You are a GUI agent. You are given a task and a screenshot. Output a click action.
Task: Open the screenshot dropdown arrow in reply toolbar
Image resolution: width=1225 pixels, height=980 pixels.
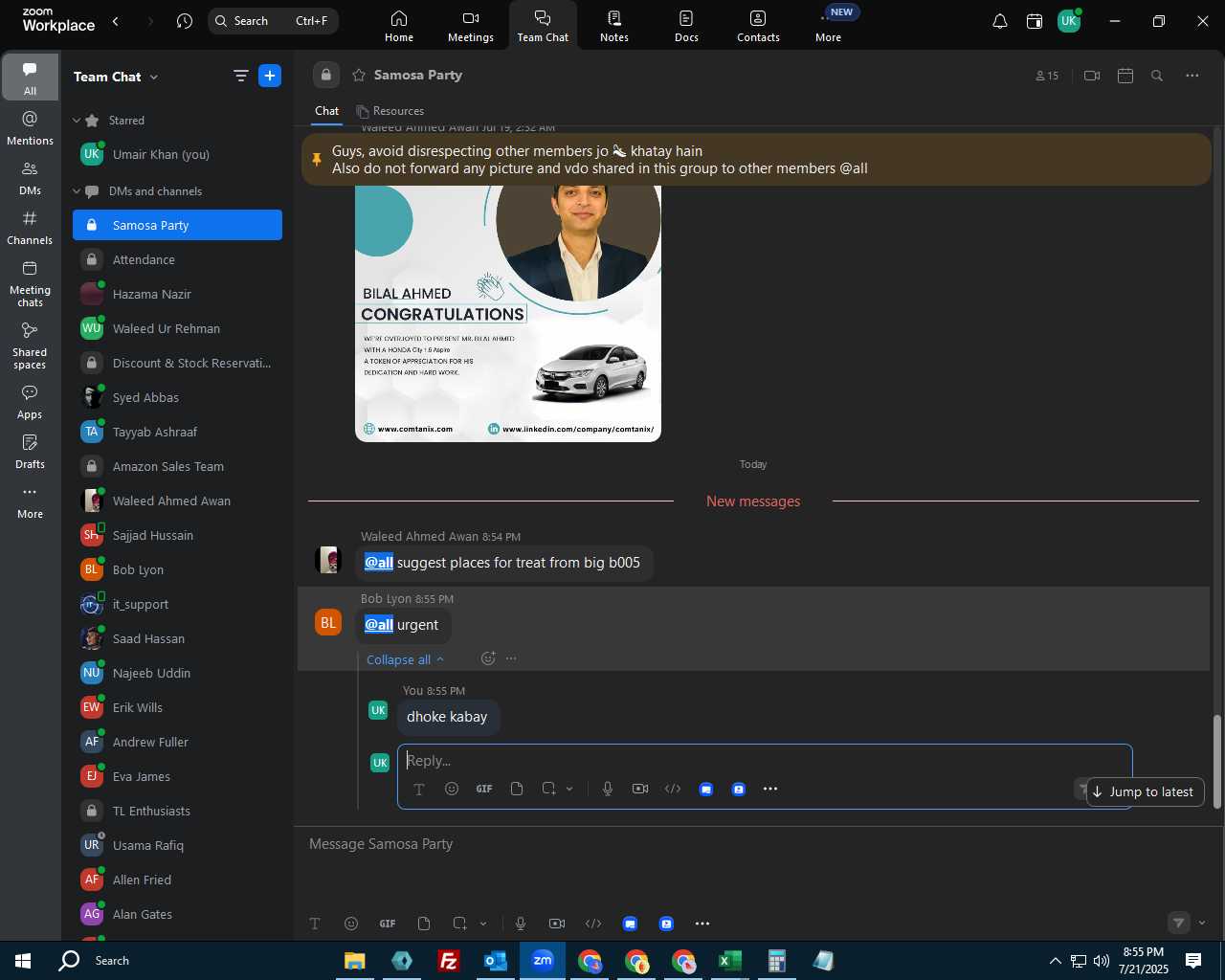click(569, 789)
